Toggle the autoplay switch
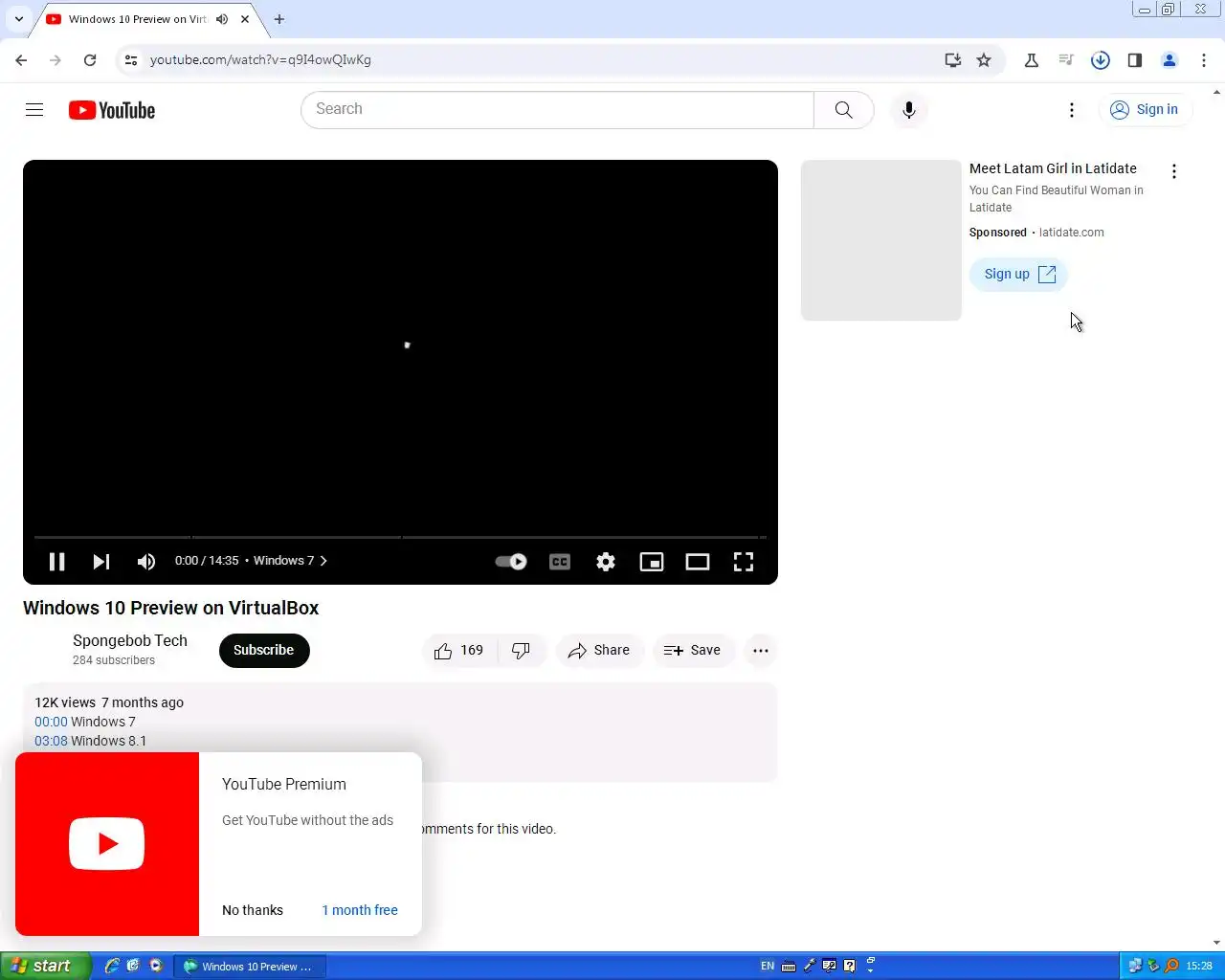1225x980 pixels. pyautogui.click(x=511, y=562)
